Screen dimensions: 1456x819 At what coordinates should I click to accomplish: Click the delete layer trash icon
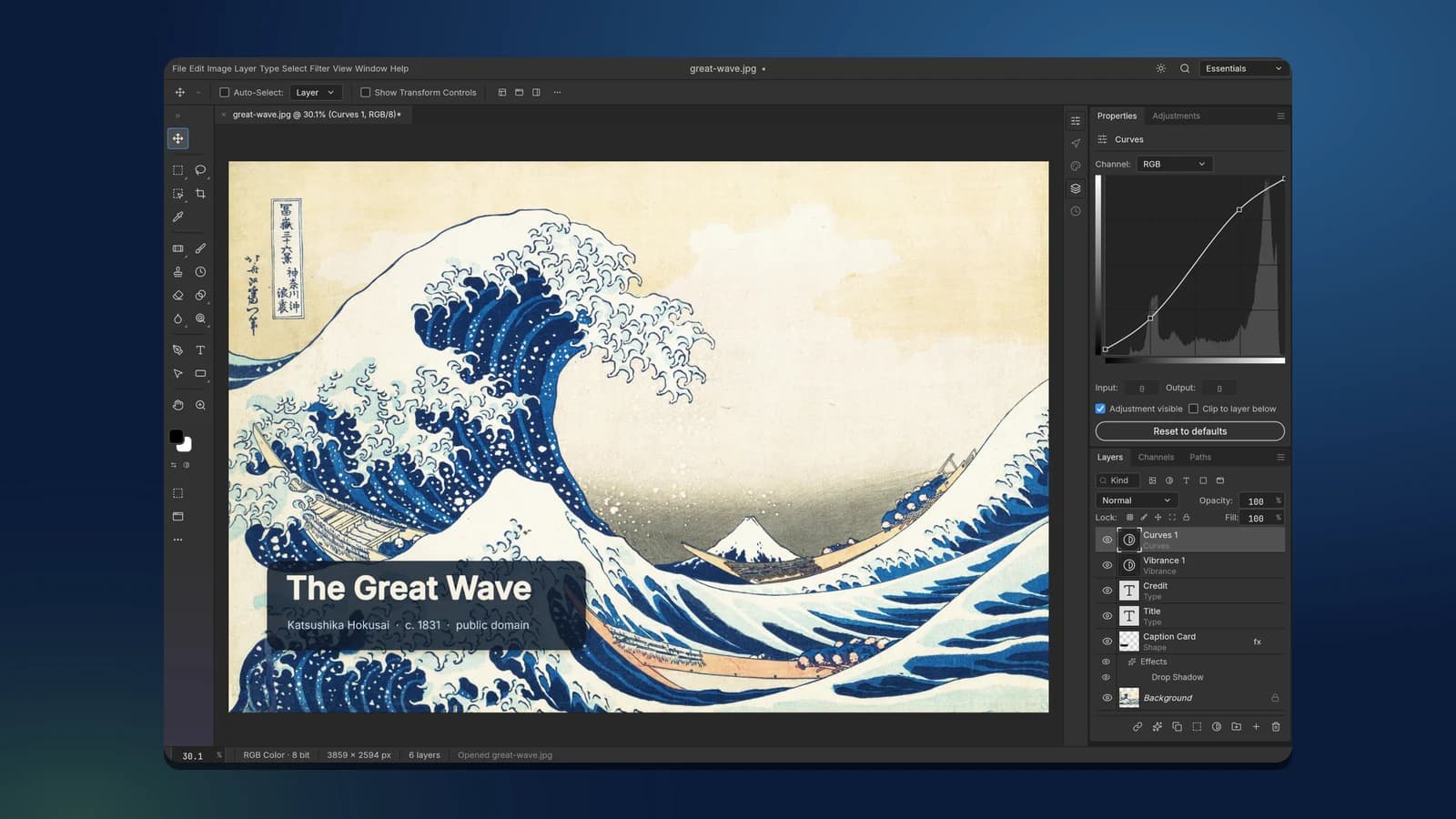pos(1276,726)
